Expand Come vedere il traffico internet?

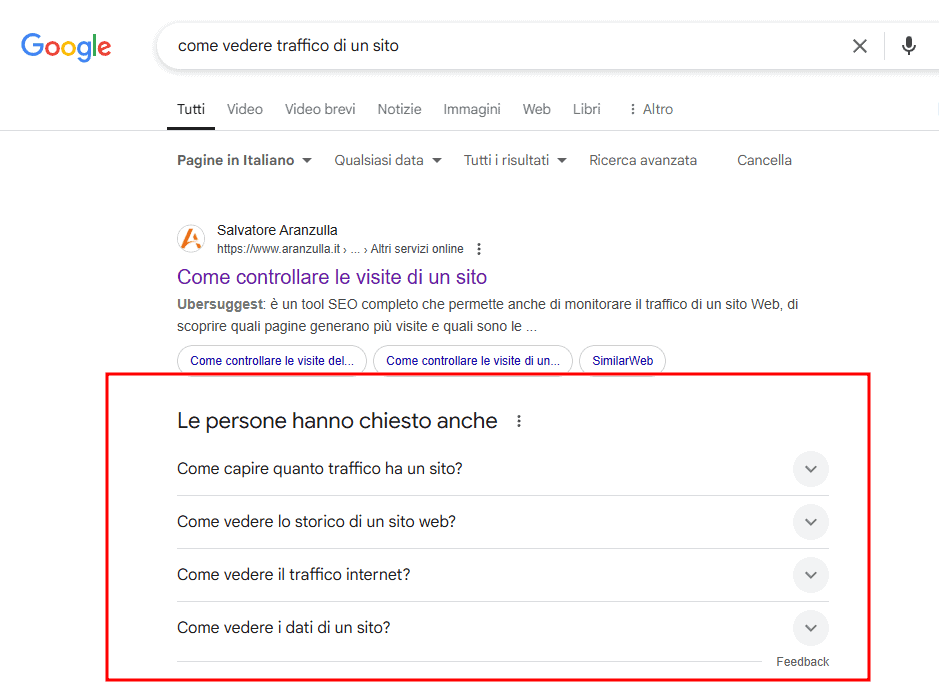click(502, 575)
